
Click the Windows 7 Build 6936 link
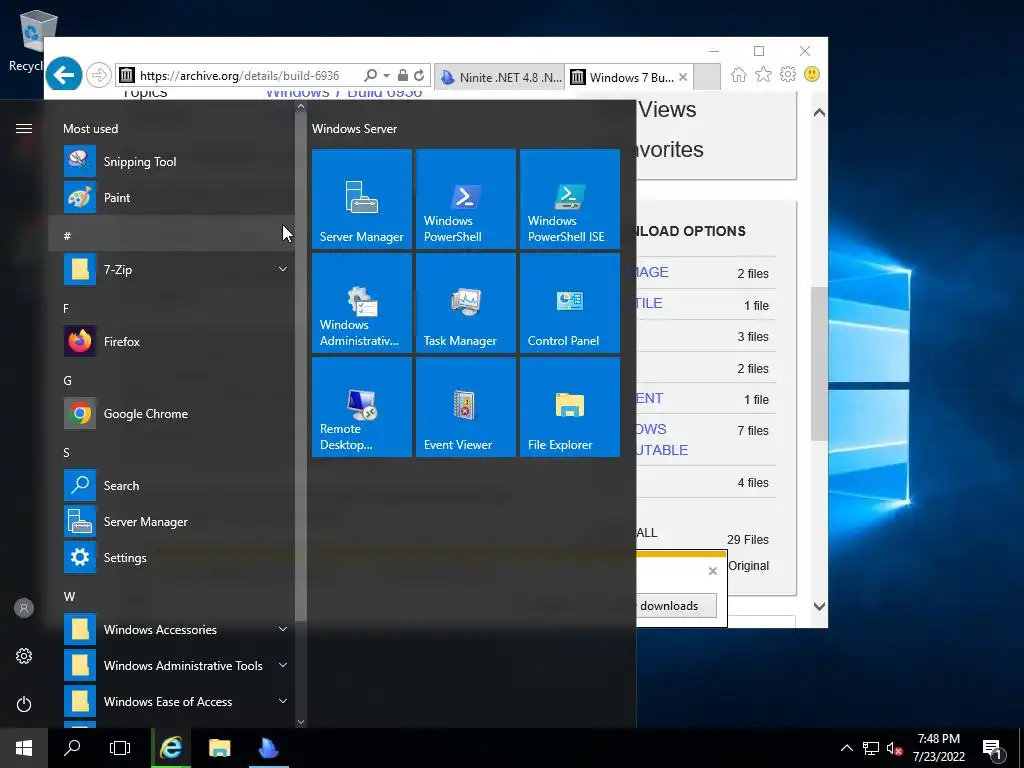click(344, 93)
